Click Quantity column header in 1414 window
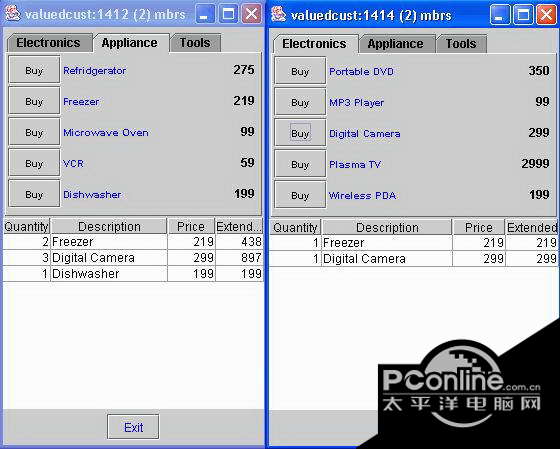Screen dimensions: 560x449 [295, 228]
